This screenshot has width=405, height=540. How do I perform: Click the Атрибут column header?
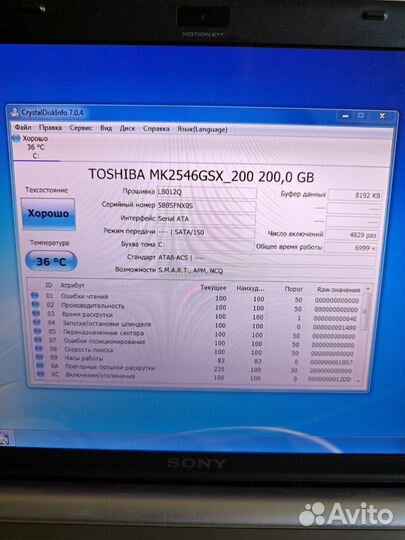72,285
